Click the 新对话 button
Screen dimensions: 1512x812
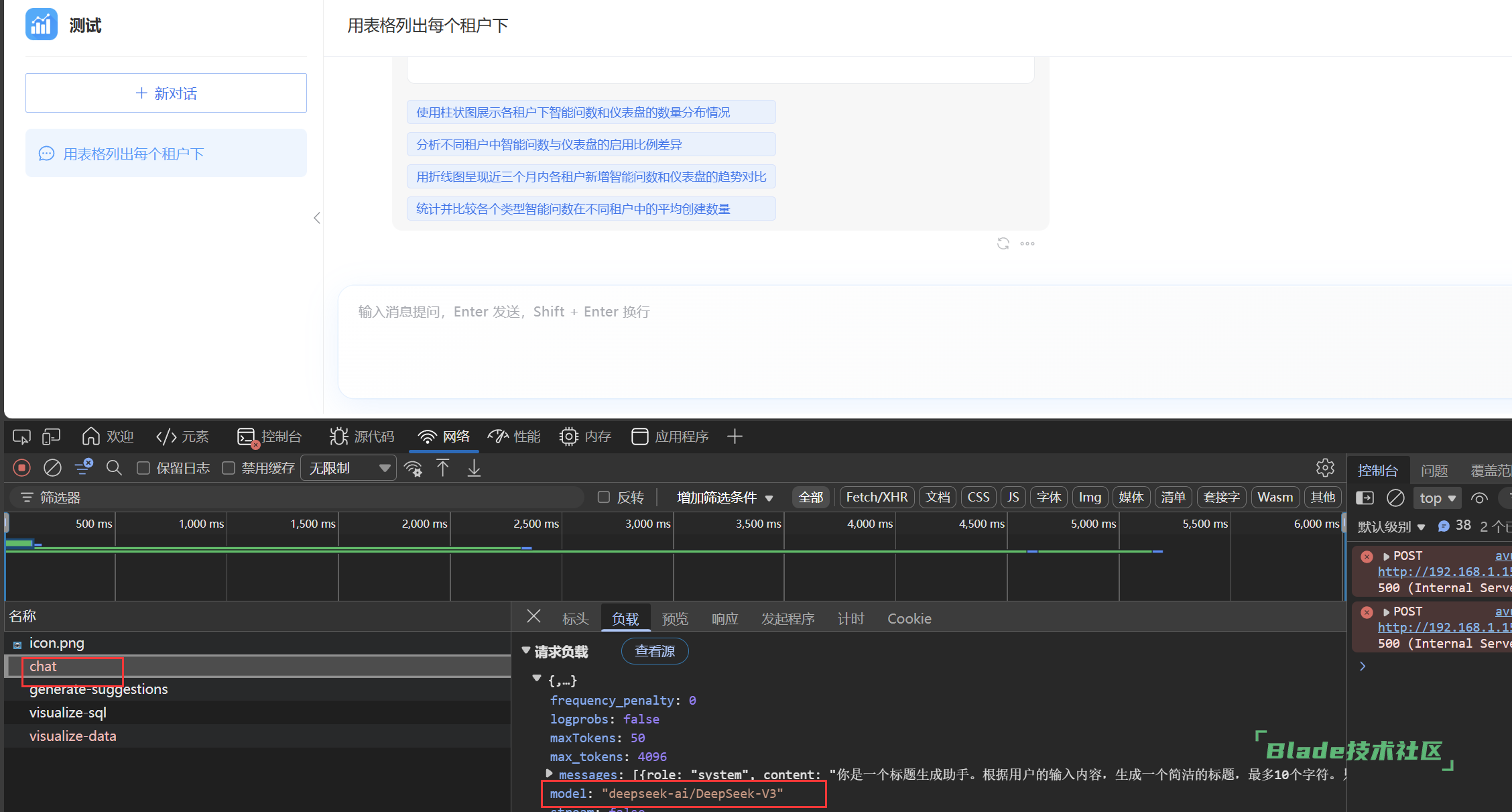[166, 93]
